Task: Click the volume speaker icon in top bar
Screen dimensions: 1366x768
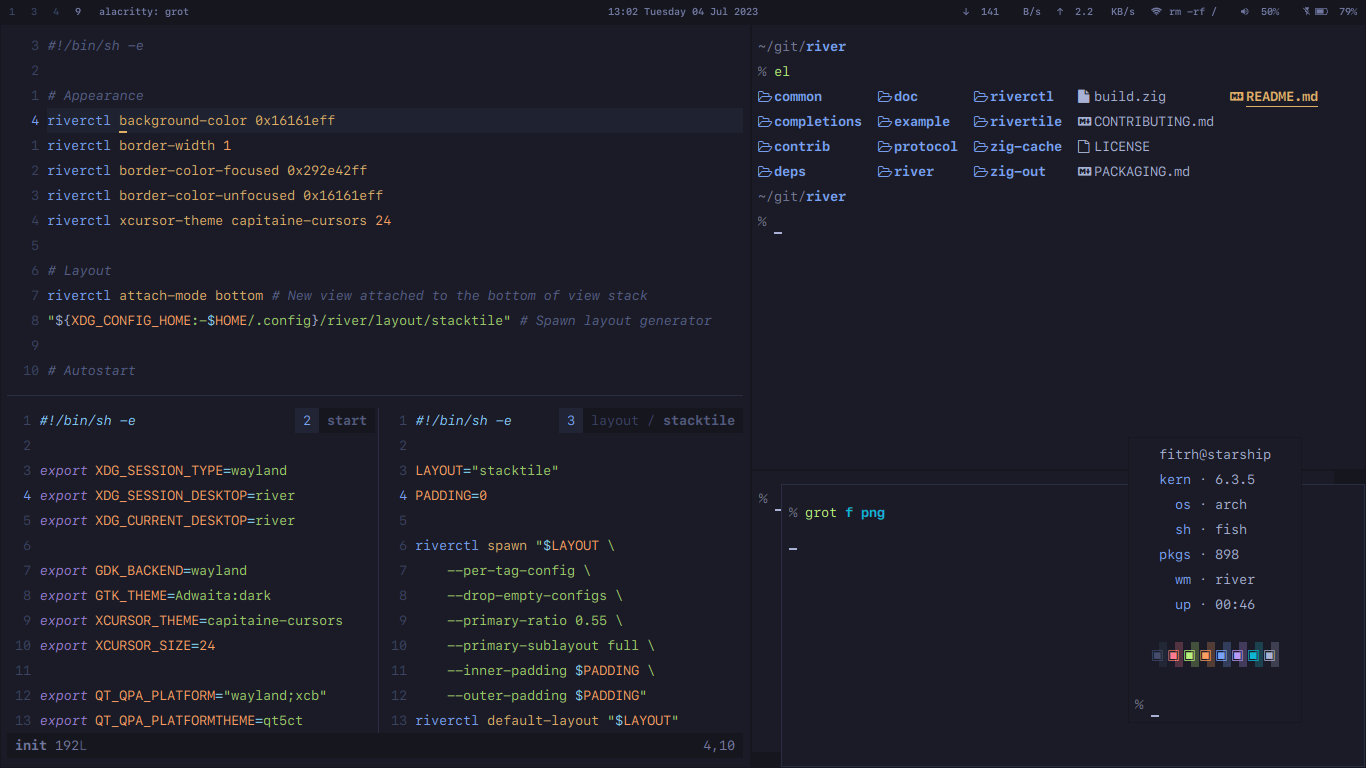Action: point(1244,12)
